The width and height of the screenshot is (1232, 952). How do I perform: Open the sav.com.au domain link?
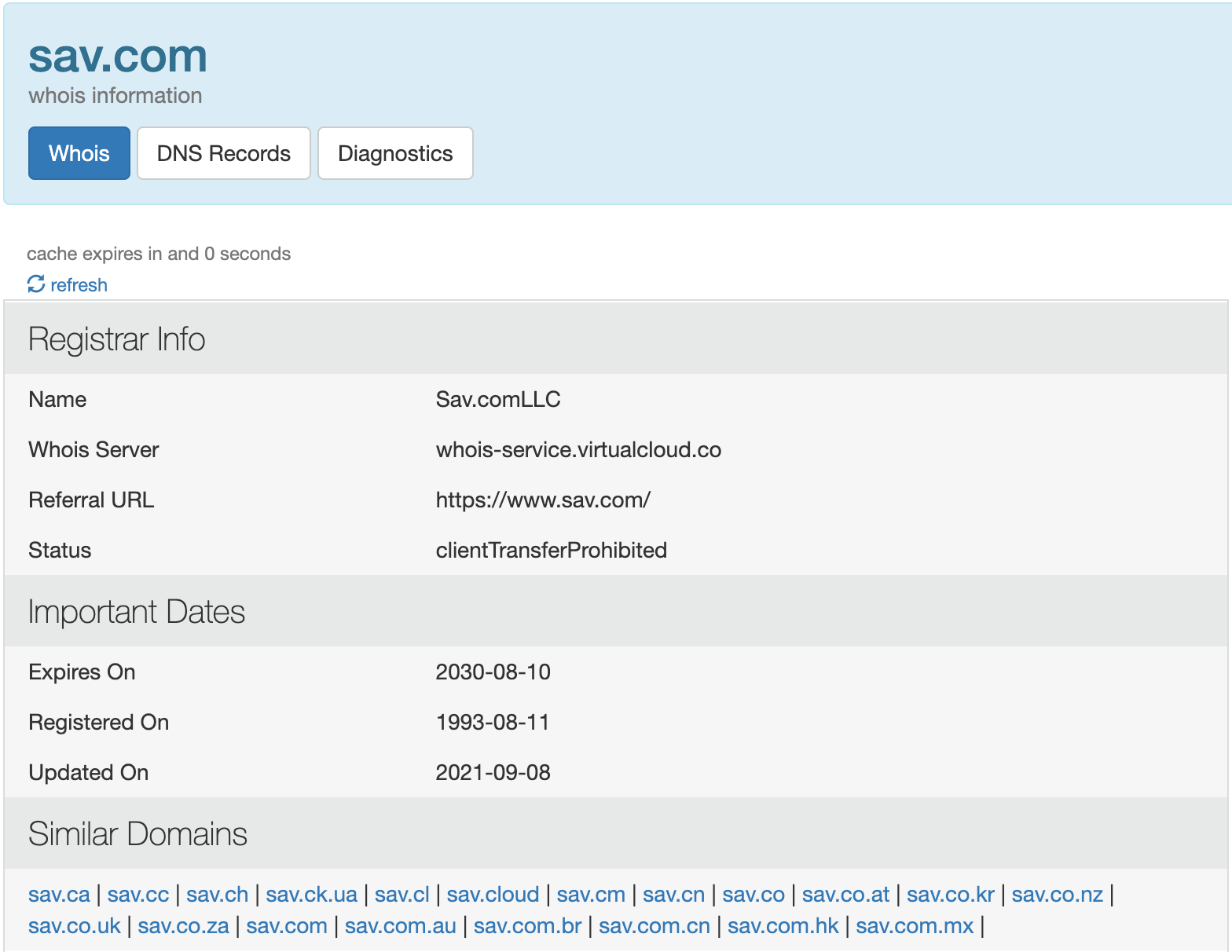401,926
